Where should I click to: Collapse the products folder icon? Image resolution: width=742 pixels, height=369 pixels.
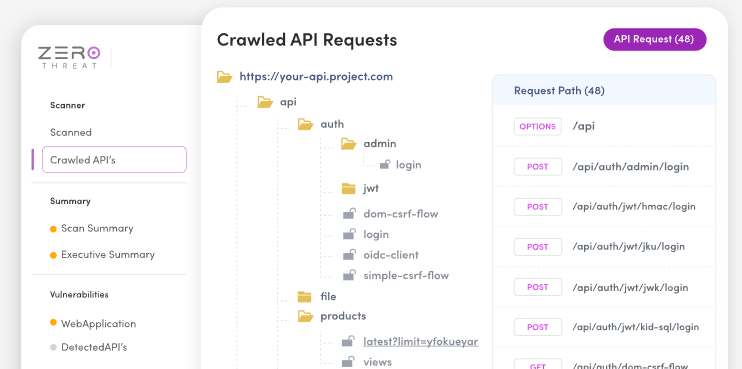point(305,316)
